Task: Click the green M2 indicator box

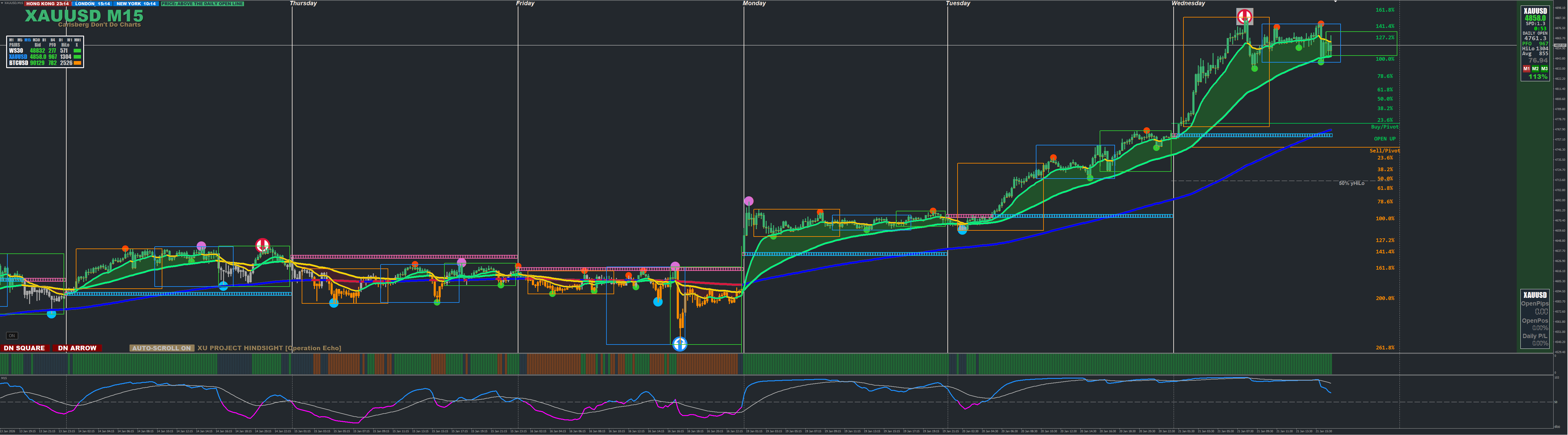Action: pyautogui.click(x=1535, y=69)
